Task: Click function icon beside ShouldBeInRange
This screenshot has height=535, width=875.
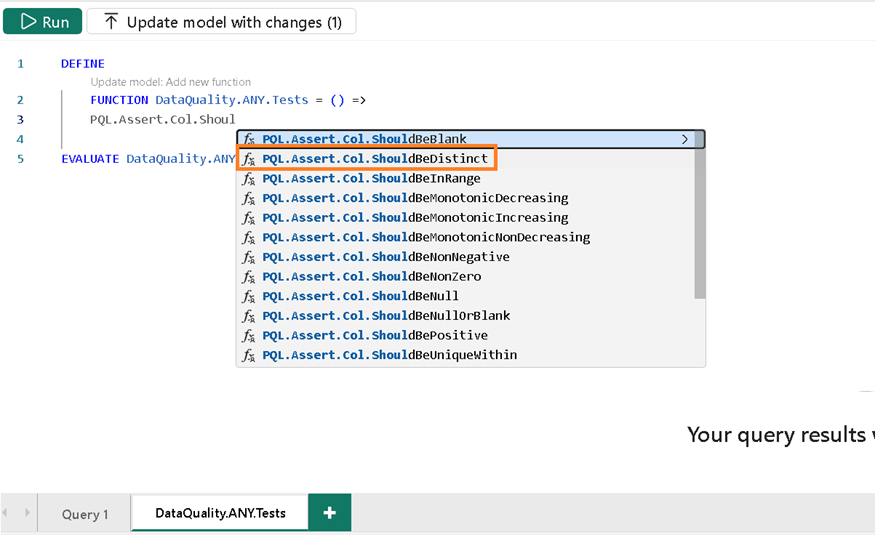Action: (x=249, y=179)
